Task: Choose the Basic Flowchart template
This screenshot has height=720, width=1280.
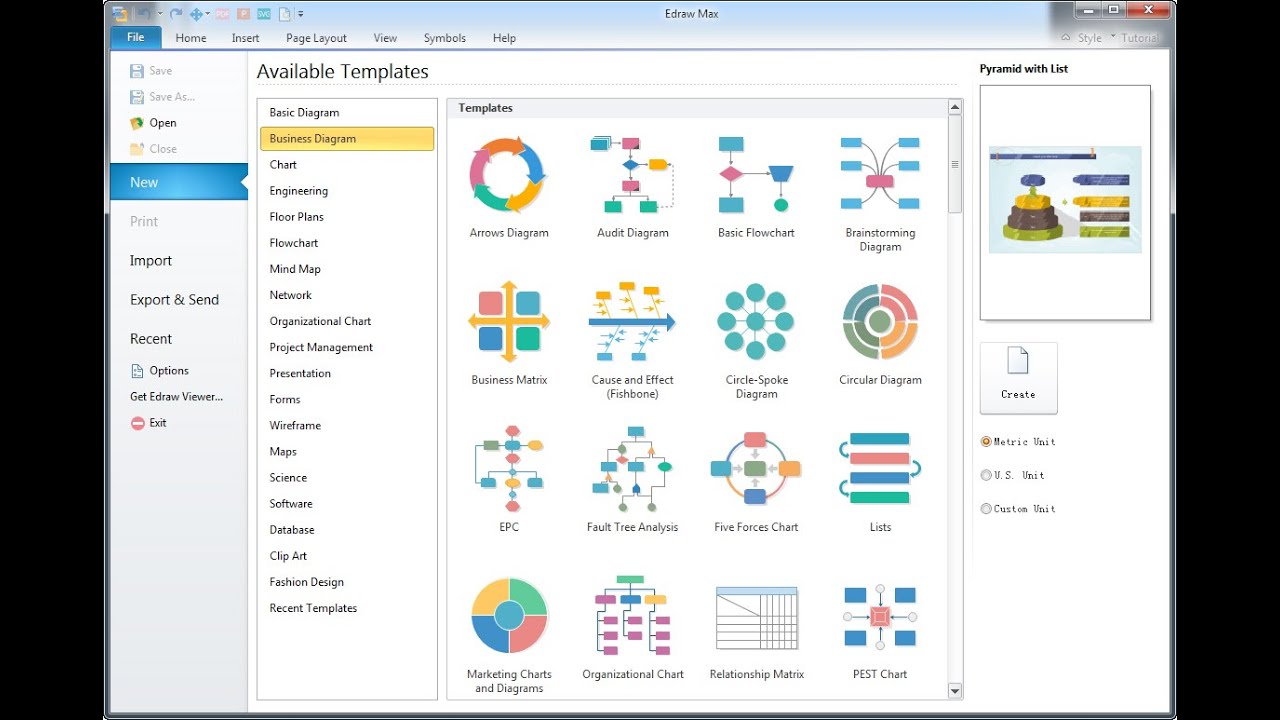Action: tap(756, 187)
